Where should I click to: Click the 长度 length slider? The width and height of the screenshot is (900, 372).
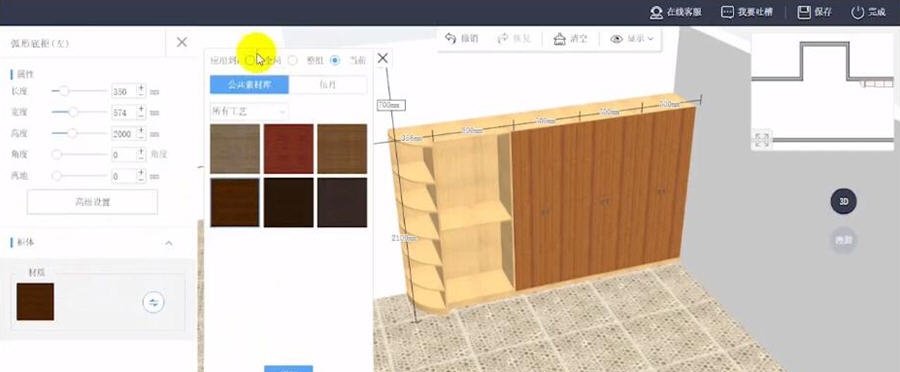pyautogui.click(x=79, y=91)
